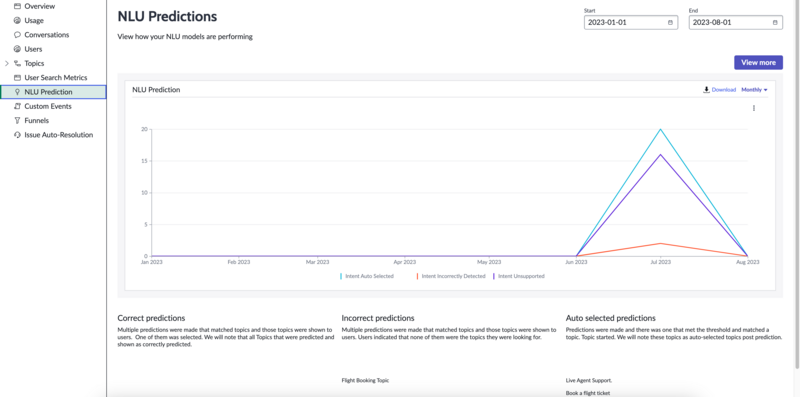Screen dimensions: 800x397
Task: Click the Start date input field
Action: [631, 22]
